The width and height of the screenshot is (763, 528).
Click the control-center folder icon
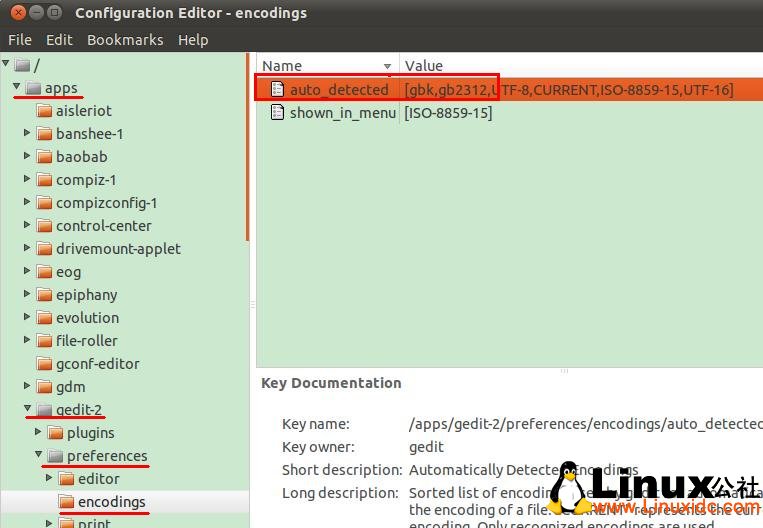[44, 226]
